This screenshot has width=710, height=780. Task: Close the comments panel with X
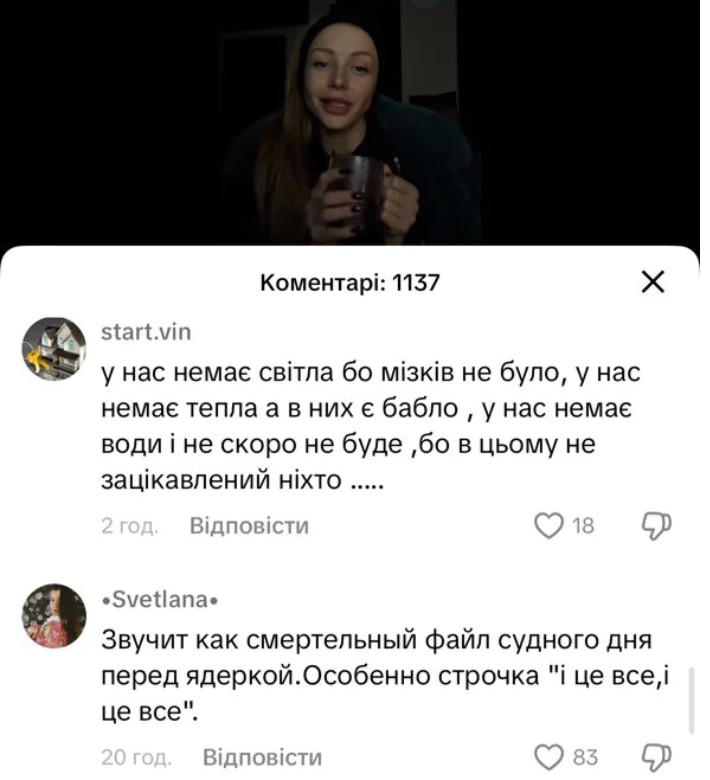tap(652, 283)
